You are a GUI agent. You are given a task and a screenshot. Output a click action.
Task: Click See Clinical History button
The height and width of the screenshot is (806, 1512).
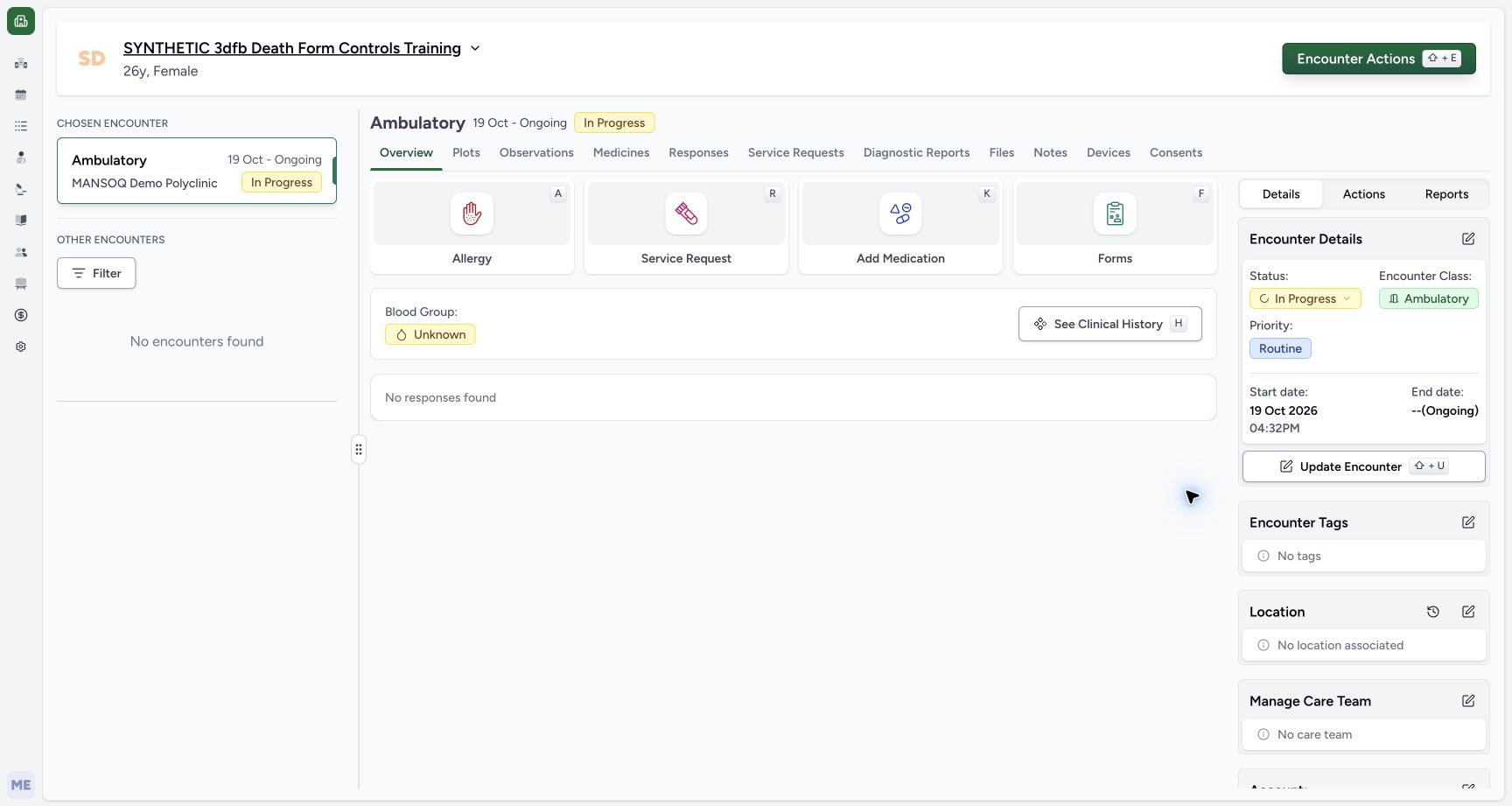click(1109, 324)
